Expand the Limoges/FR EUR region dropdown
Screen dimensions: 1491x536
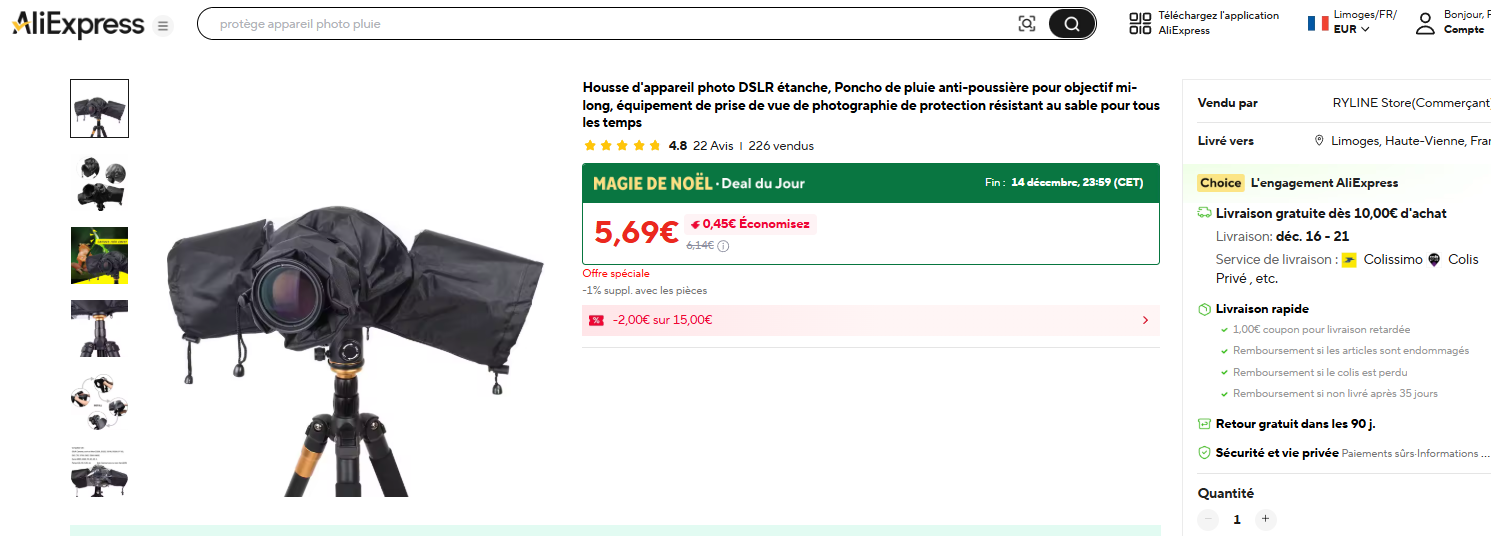tap(1352, 23)
